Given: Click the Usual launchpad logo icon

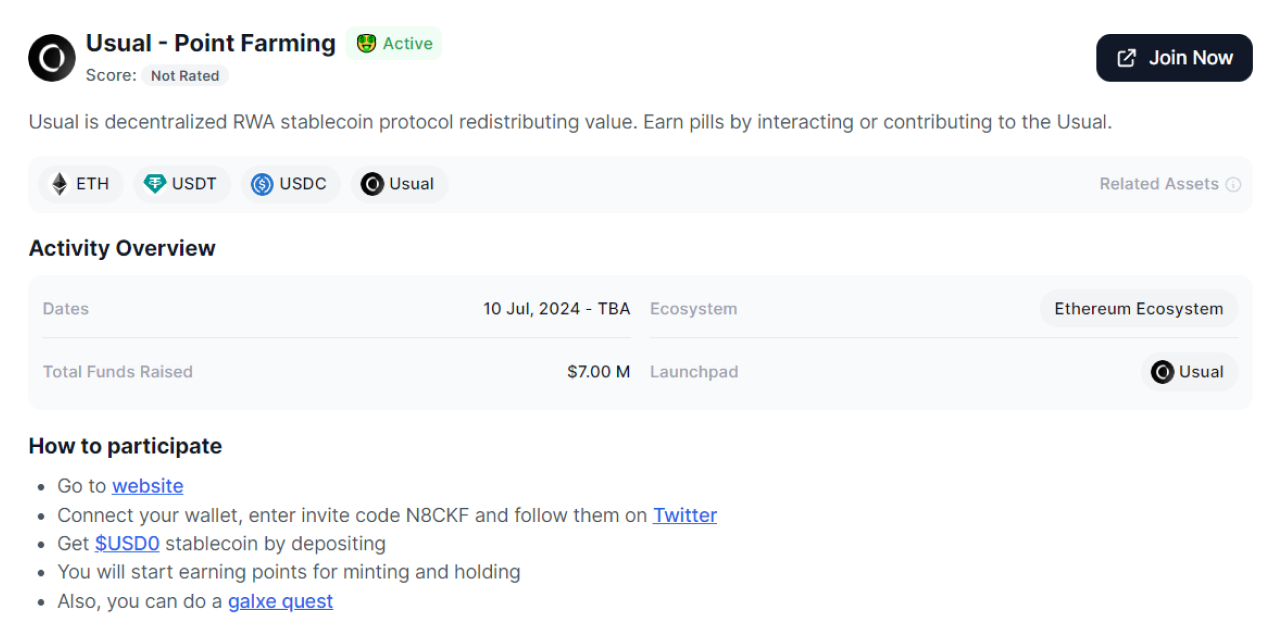Looking at the screenshot, I should 1162,372.
